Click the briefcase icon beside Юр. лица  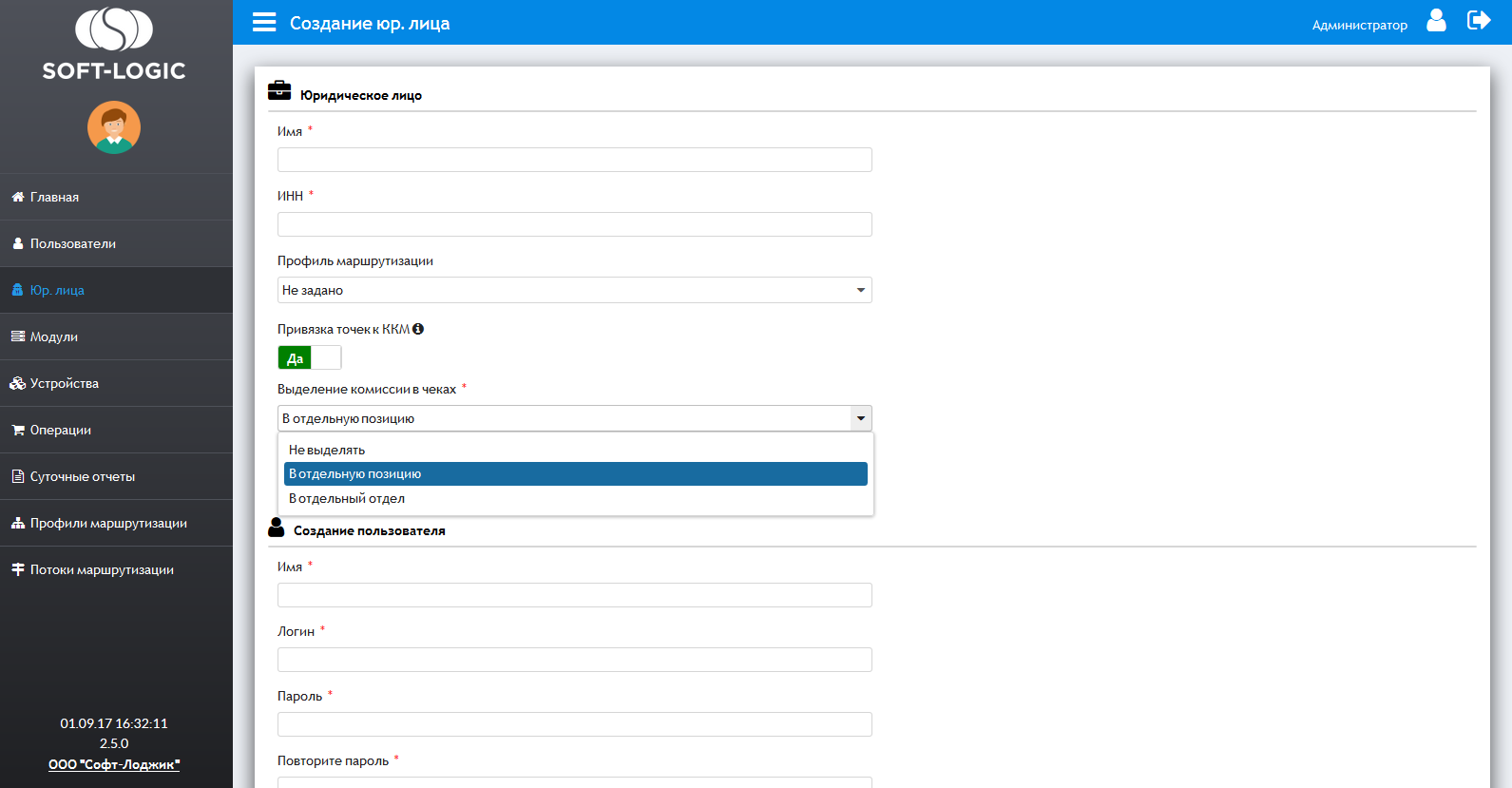tap(17, 290)
